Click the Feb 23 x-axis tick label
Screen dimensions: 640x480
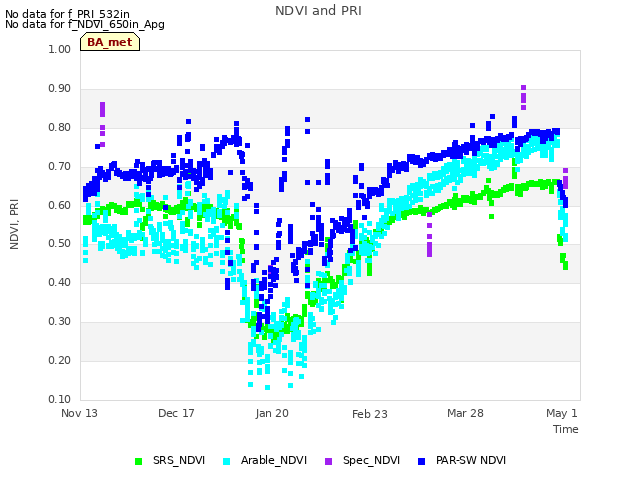coord(370,414)
